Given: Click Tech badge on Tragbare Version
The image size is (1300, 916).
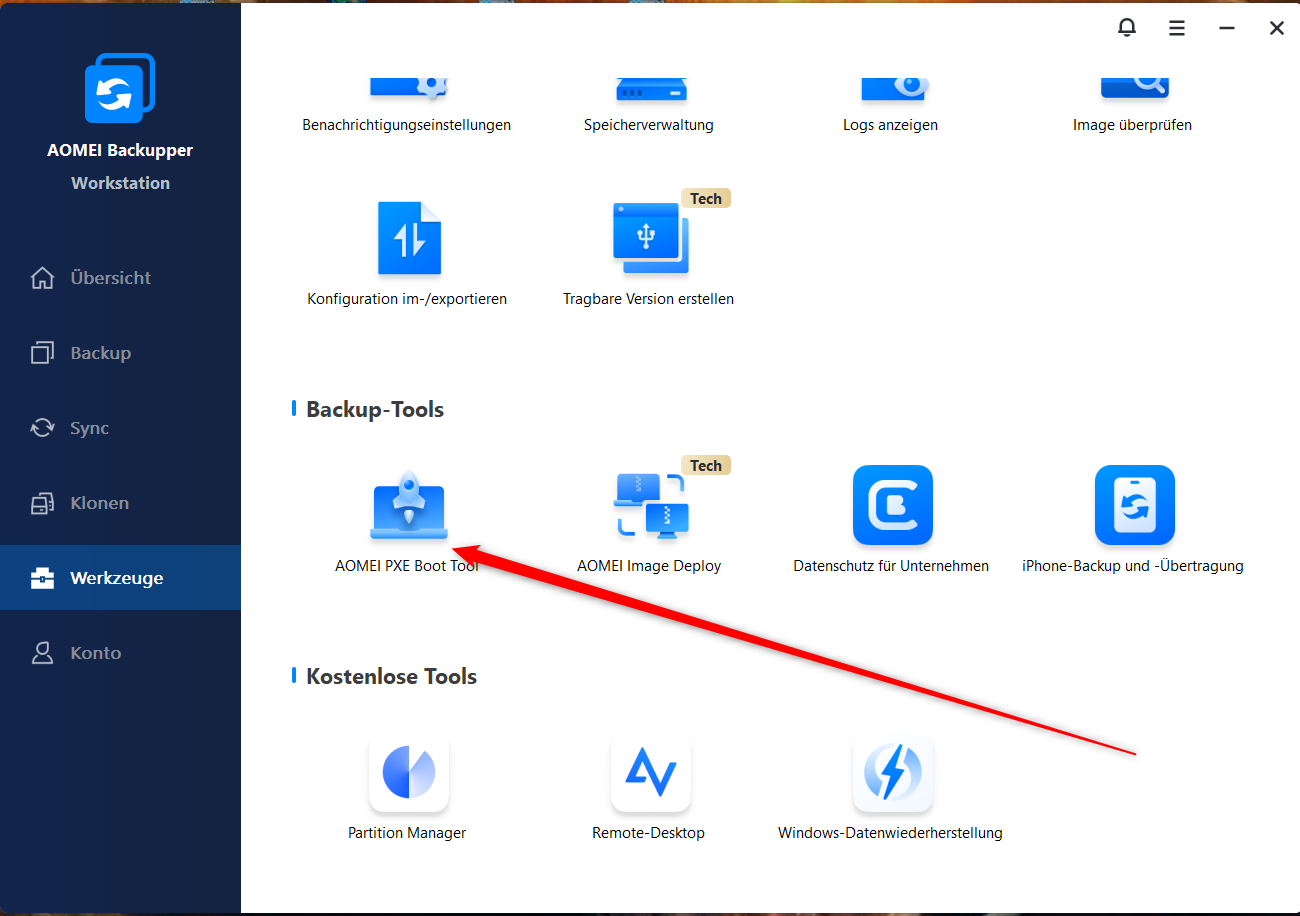Looking at the screenshot, I should click(x=706, y=199).
